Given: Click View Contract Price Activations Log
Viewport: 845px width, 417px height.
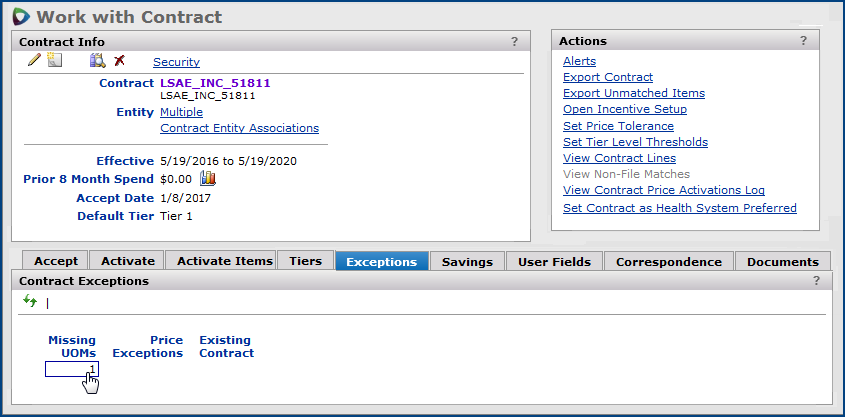Looking at the screenshot, I should (x=663, y=190).
